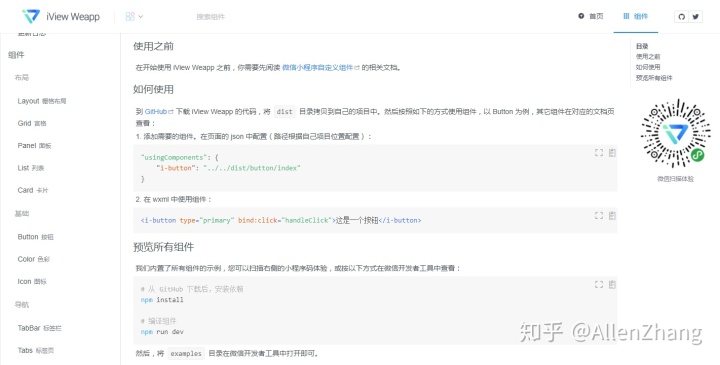
Task: Click the WeChat mini program QR code
Action: tap(675, 134)
